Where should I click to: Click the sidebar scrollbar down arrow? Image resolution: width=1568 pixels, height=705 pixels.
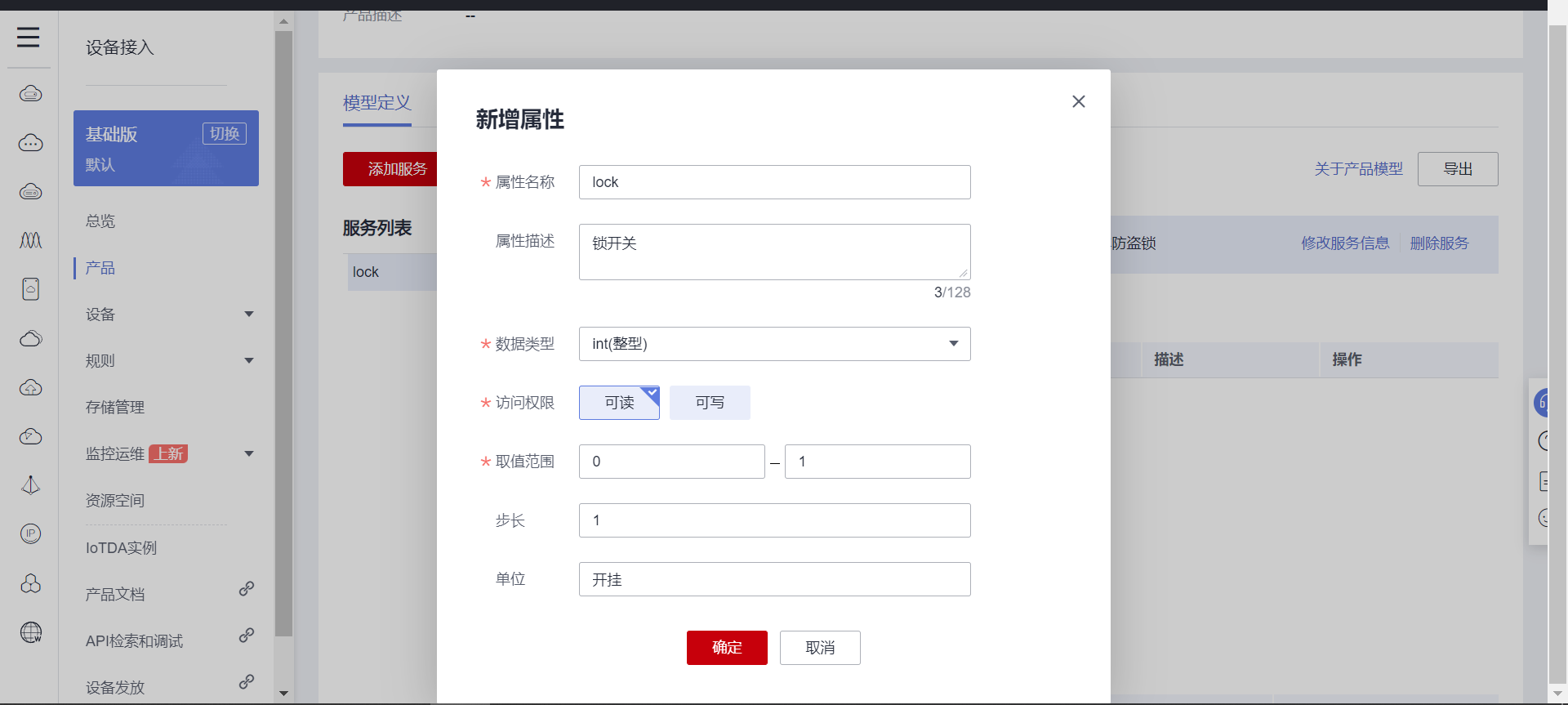tap(283, 694)
